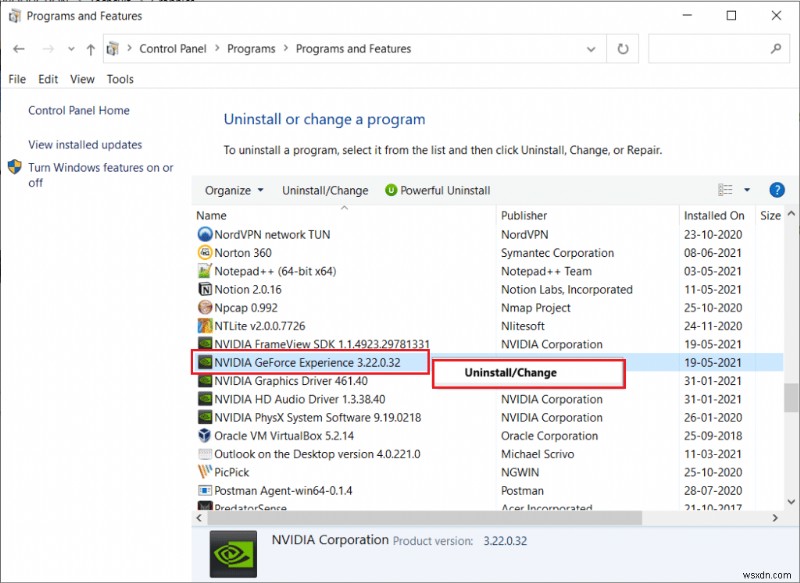Click the Powerful Uninstall toolbar button
This screenshot has height=583, width=800.
pyautogui.click(x=437, y=190)
